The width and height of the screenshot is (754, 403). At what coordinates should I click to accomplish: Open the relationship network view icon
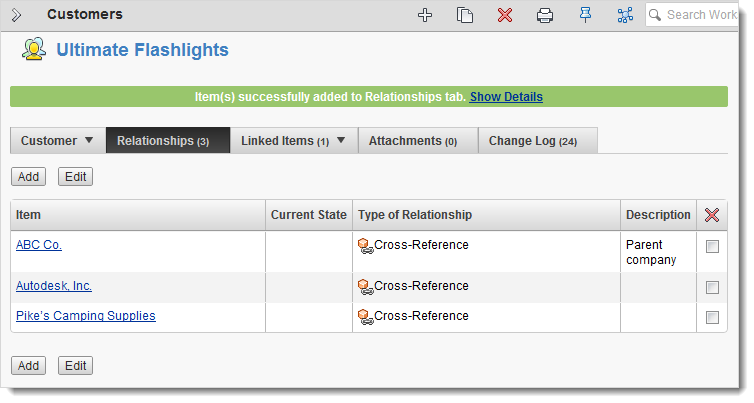pos(625,15)
